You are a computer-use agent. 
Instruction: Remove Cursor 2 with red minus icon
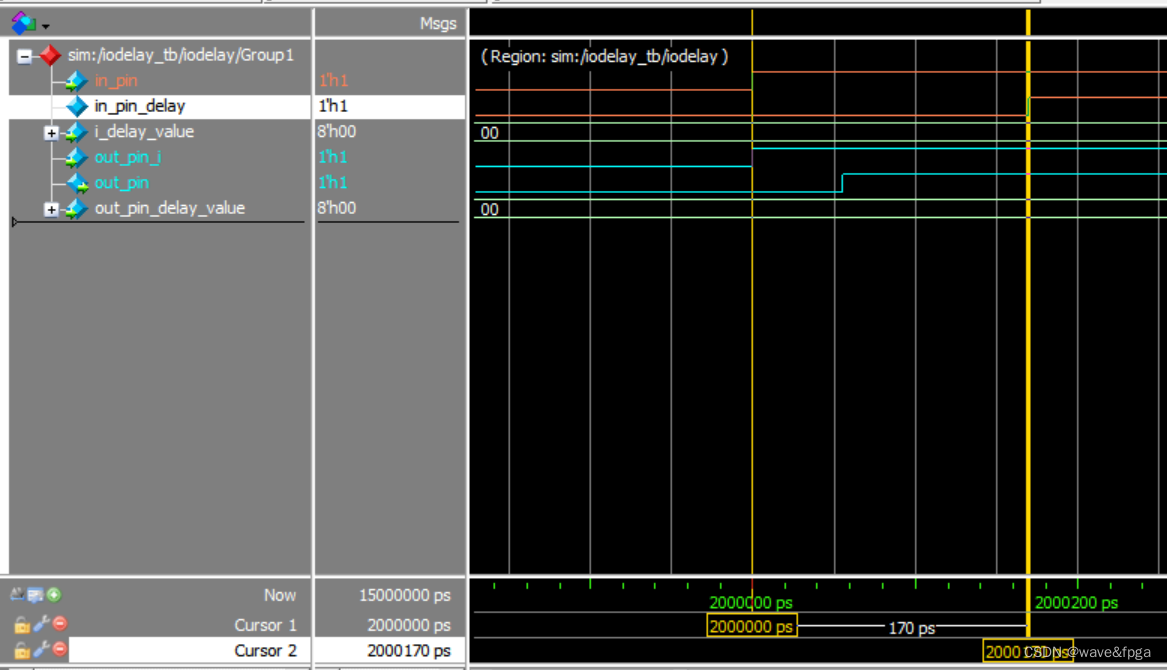point(60,649)
